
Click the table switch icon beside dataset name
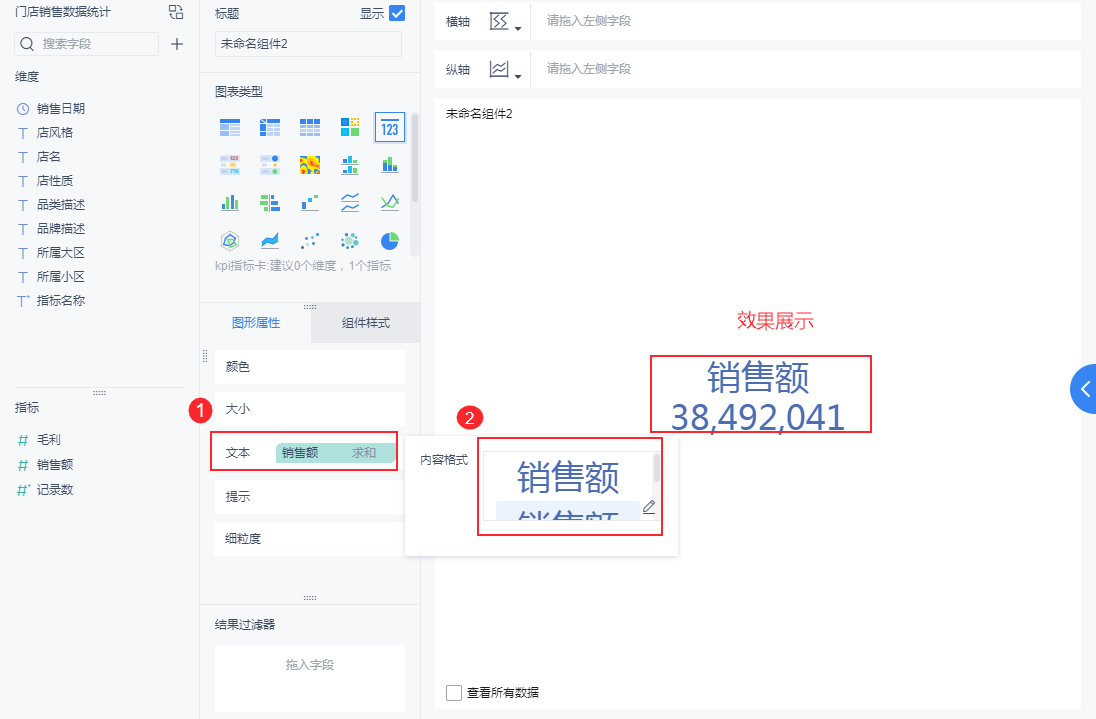(176, 12)
